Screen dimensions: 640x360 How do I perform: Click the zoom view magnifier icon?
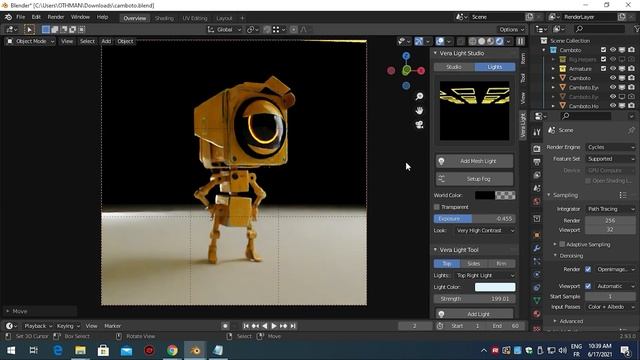point(419,96)
